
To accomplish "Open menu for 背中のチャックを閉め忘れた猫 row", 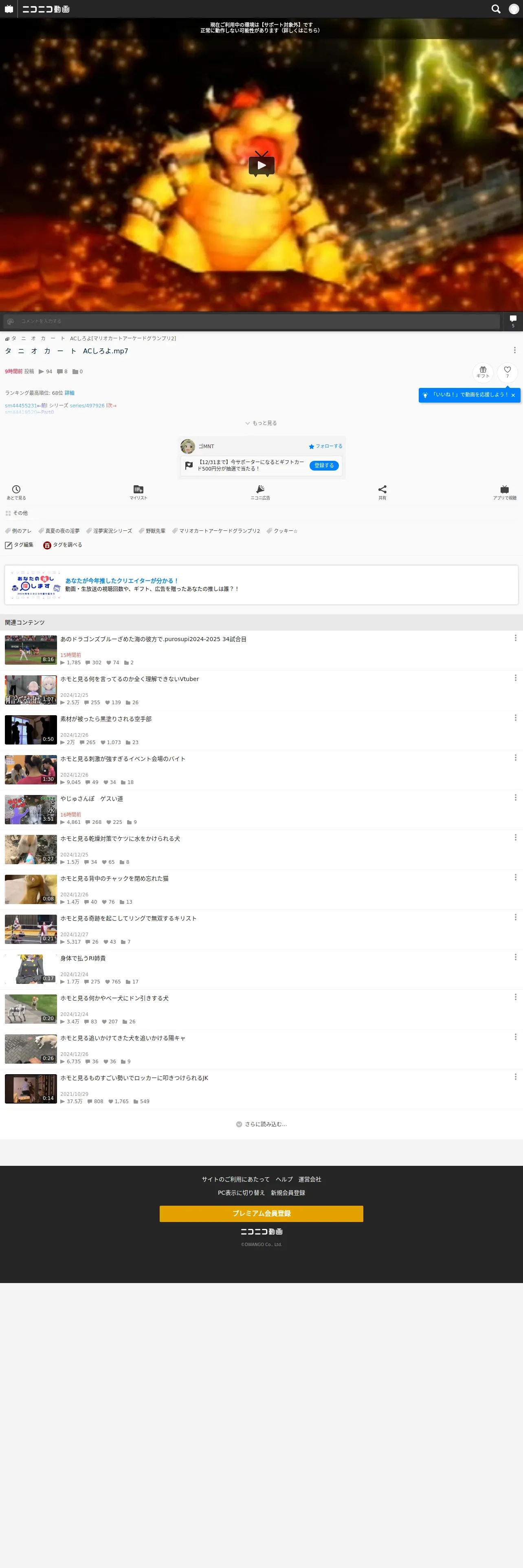I will [515, 877].
